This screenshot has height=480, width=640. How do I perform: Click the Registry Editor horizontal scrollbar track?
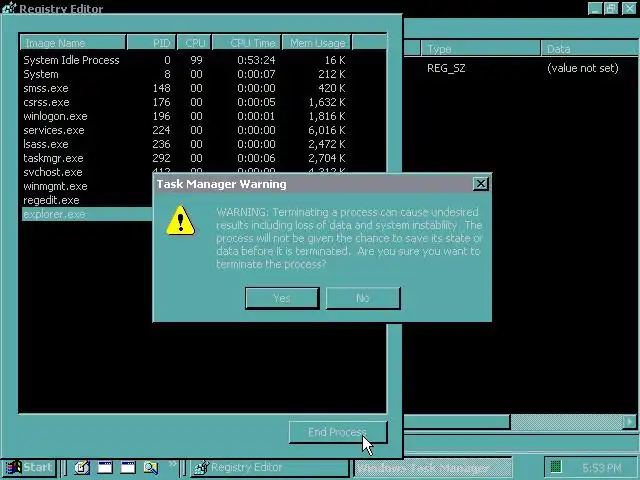[x=566, y=422]
